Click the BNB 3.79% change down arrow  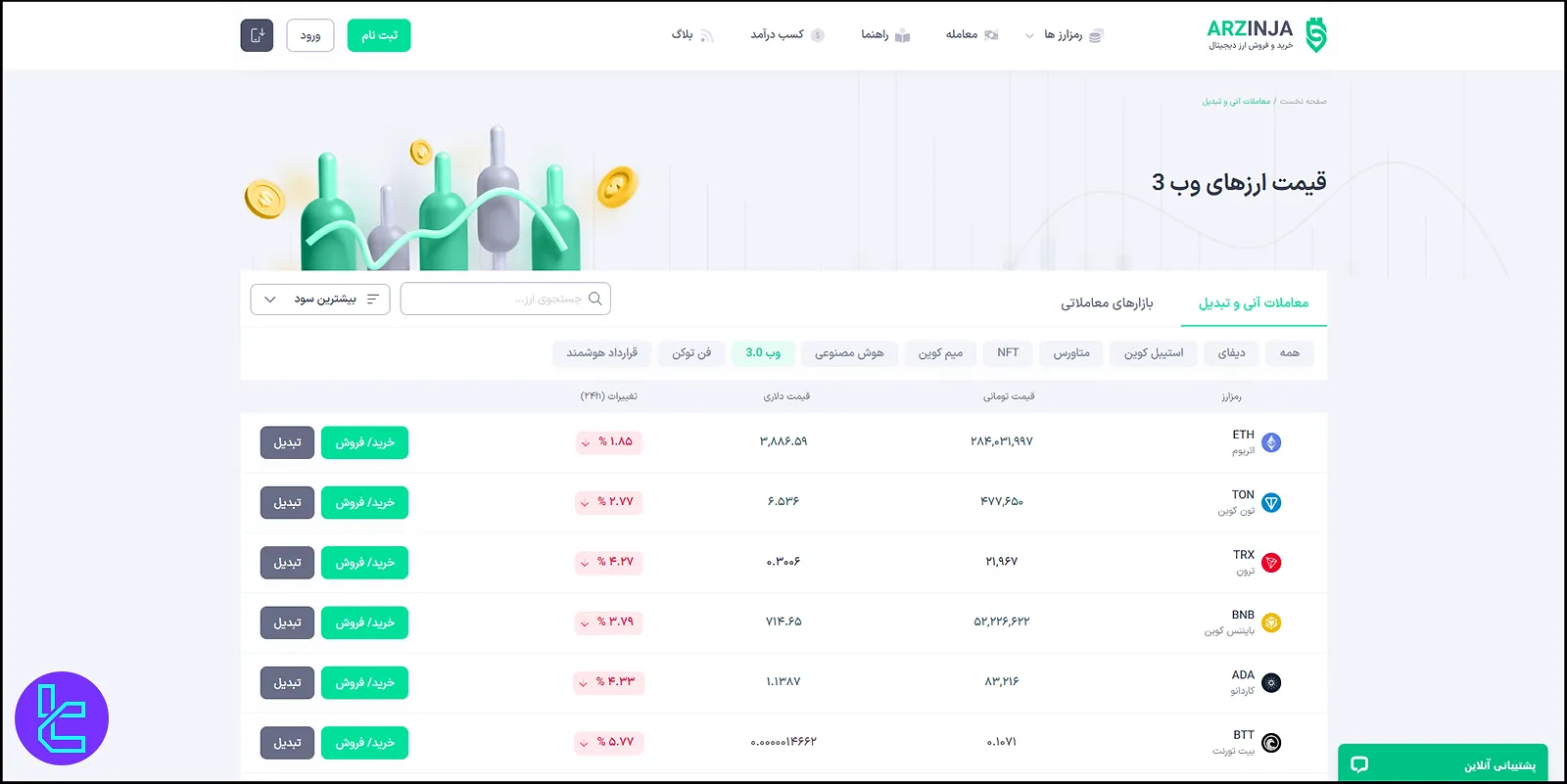[585, 623]
